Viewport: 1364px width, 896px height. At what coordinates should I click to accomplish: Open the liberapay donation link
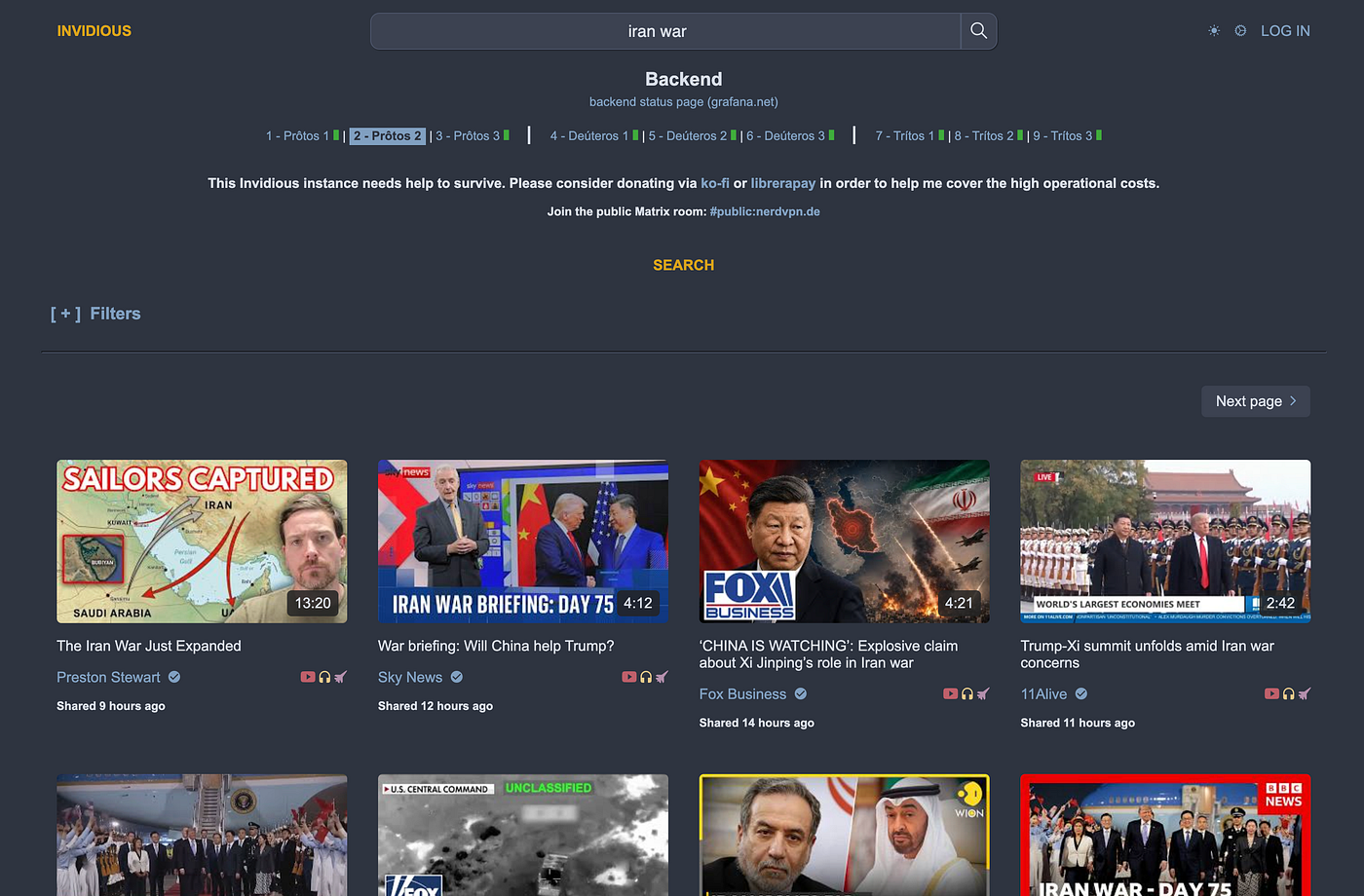783,183
